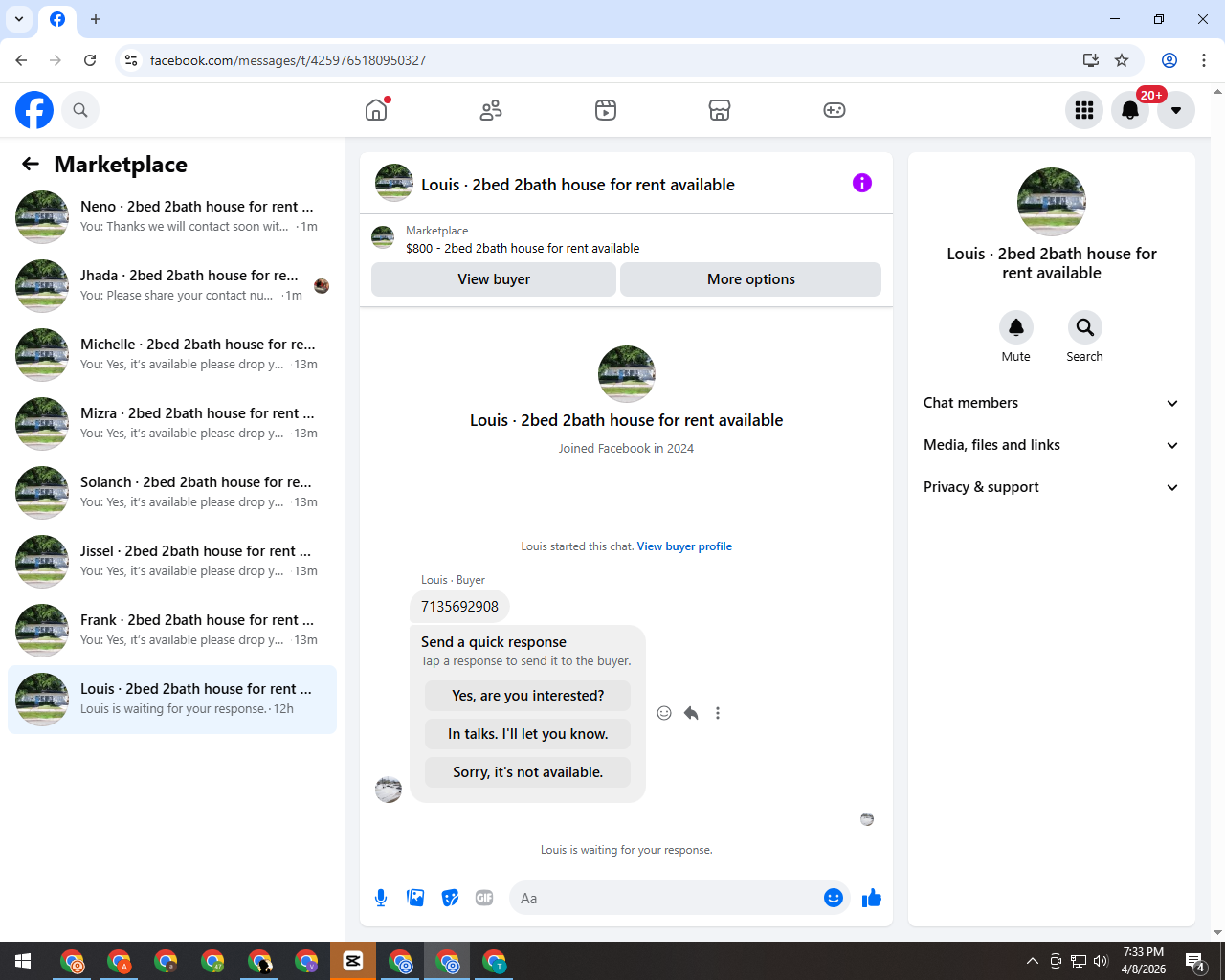Open the Windows Start menu
Image resolution: width=1225 pixels, height=980 pixels.
click(23, 961)
